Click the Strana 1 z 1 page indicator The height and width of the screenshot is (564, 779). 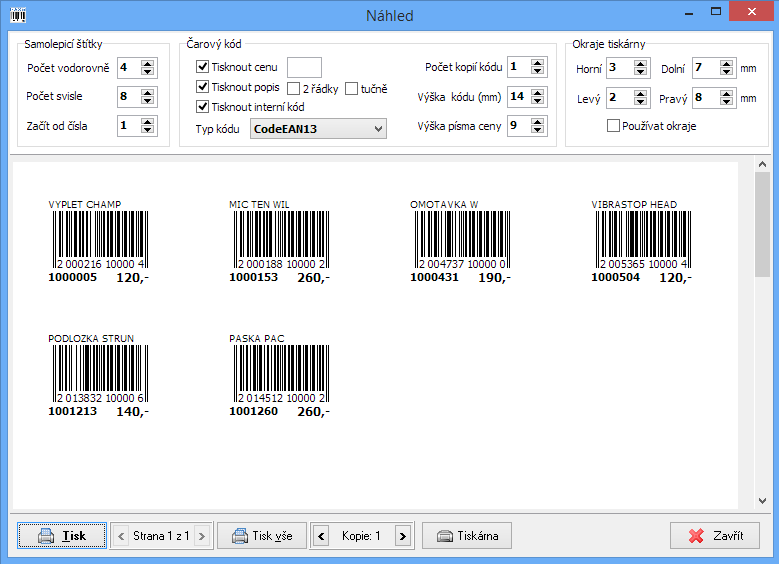(161, 536)
